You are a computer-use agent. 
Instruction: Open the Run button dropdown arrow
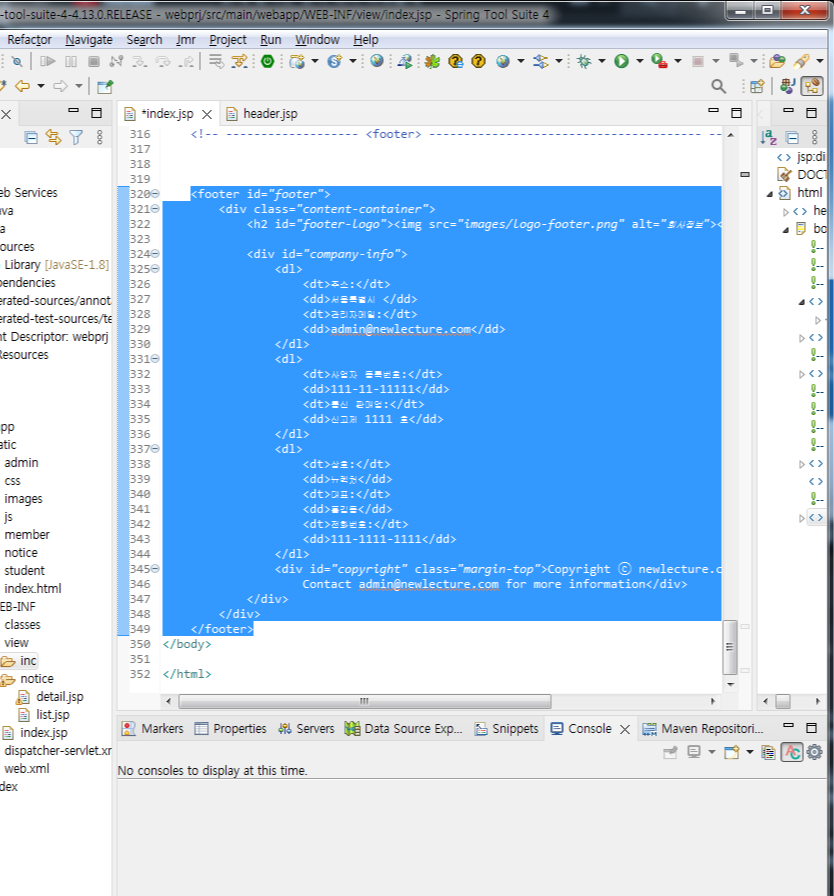tap(640, 61)
